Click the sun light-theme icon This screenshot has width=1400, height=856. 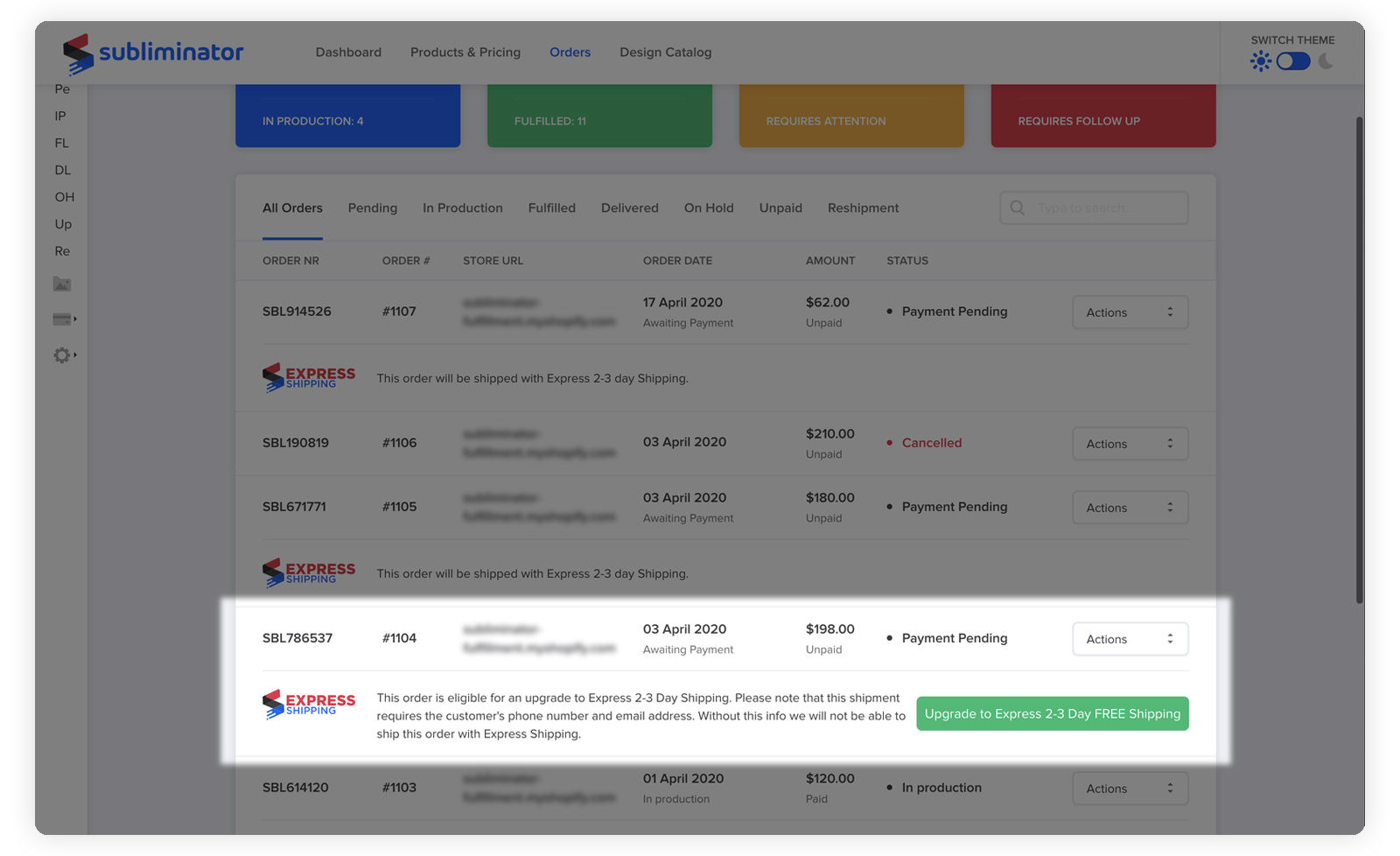1260,61
